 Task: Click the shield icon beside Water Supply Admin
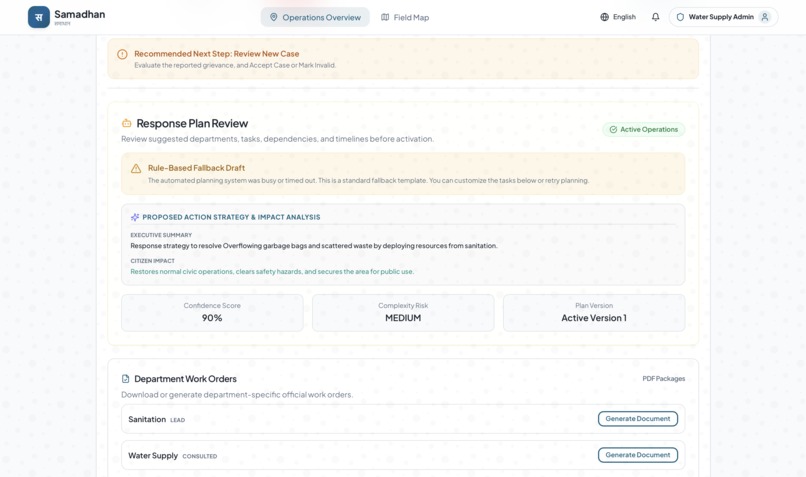680,17
